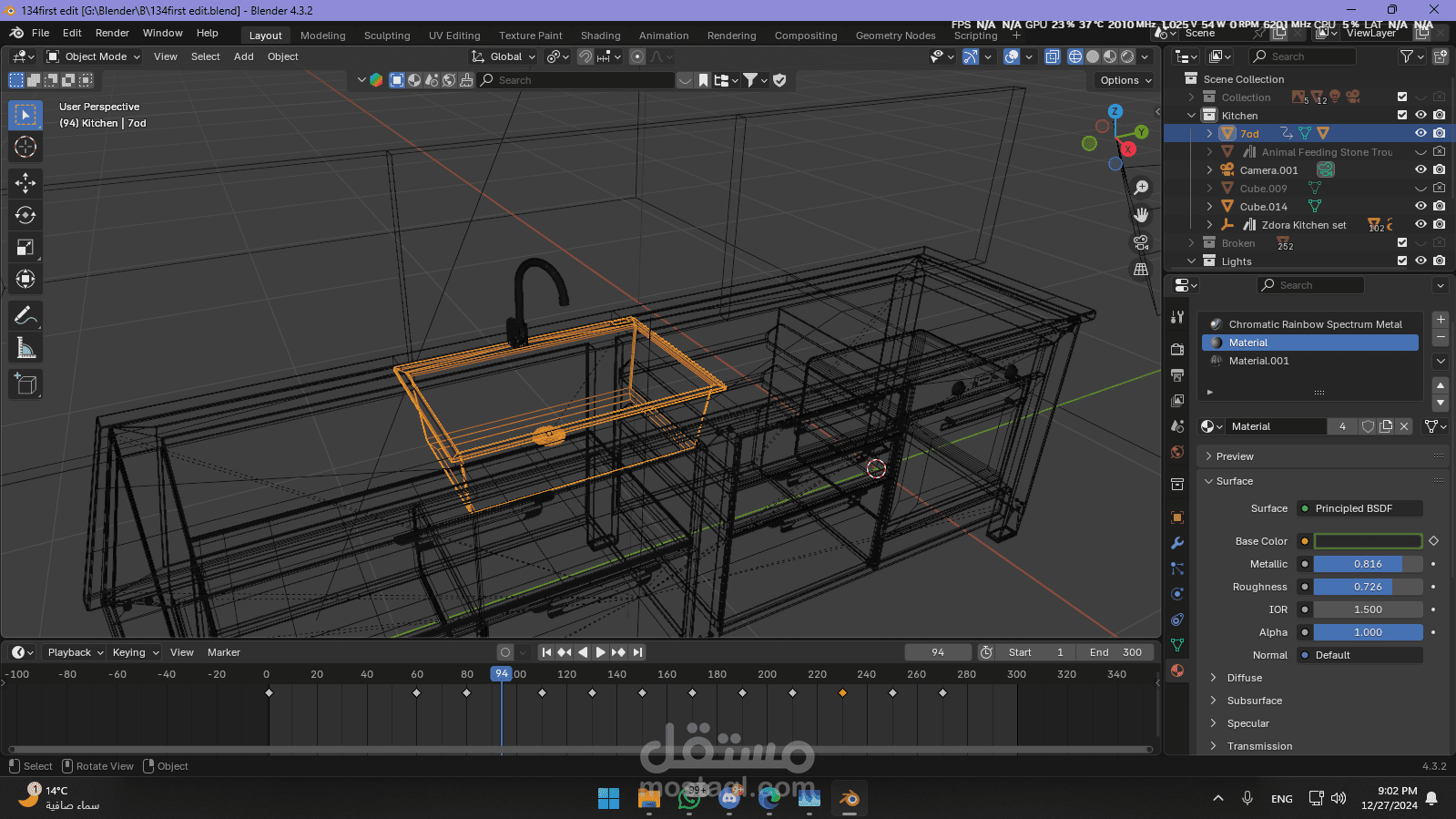Choose the Annotate pencil tool
Screen dimensions: 1456x819
click(x=25, y=315)
